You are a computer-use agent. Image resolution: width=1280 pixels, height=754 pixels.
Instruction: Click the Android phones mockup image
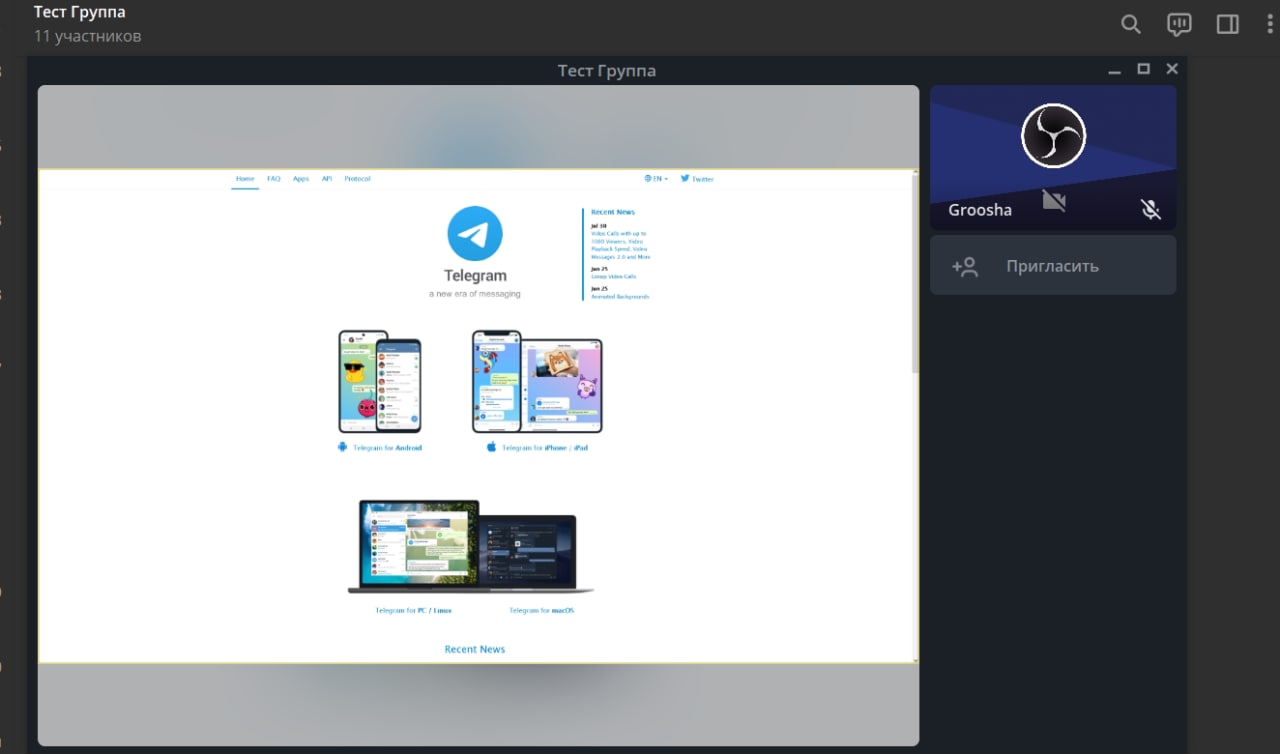[380, 381]
